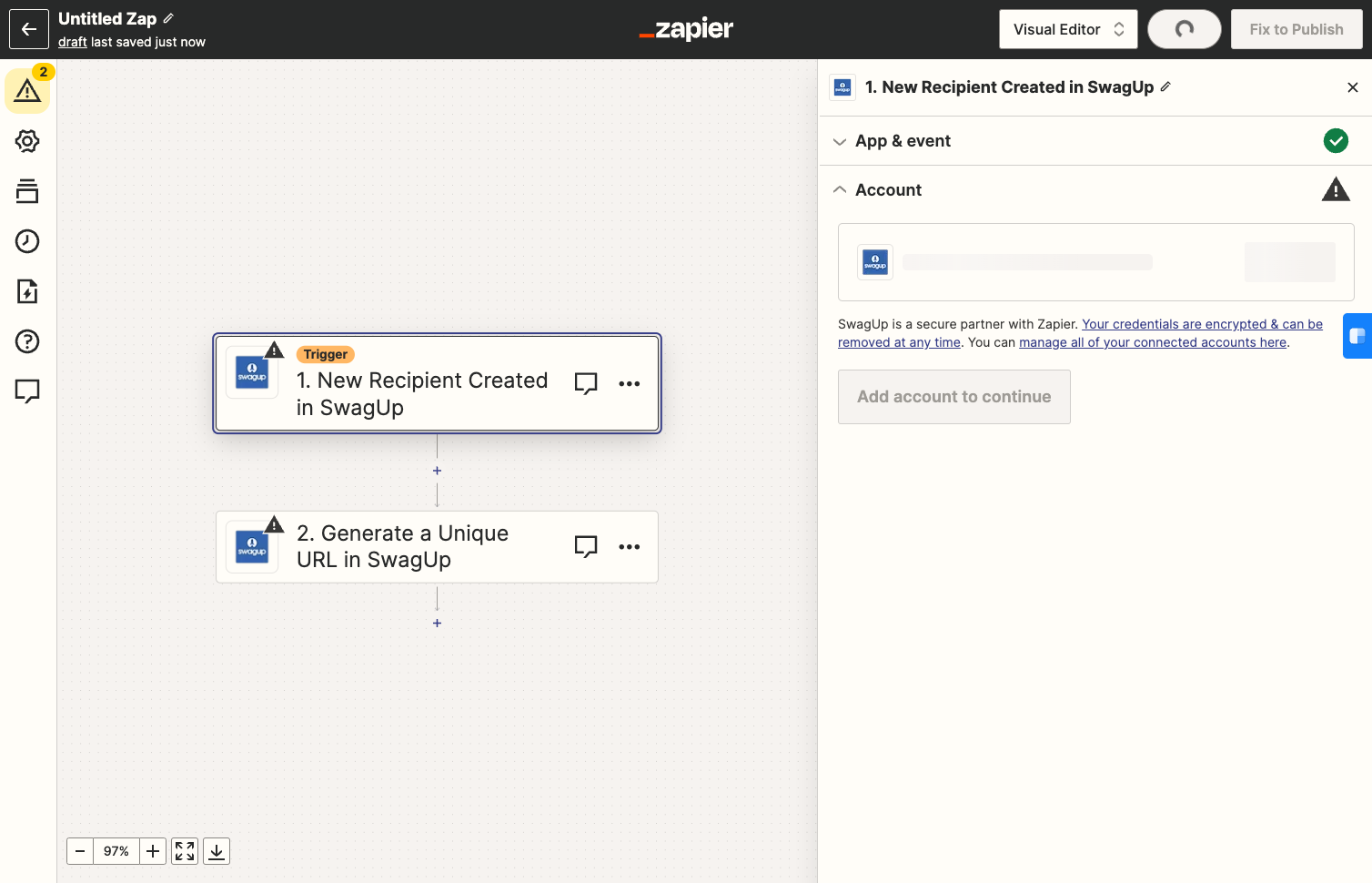Add step after Generate Unique URL
This screenshot has height=883, width=1372.
[x=438, y=624]
